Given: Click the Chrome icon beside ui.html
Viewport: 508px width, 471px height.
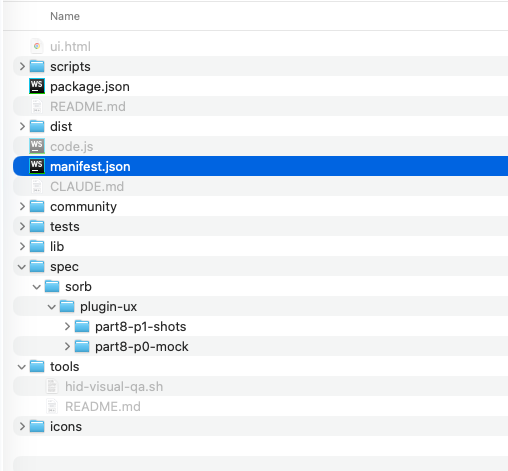Looking at the screenshot, I should coord(37,46).
